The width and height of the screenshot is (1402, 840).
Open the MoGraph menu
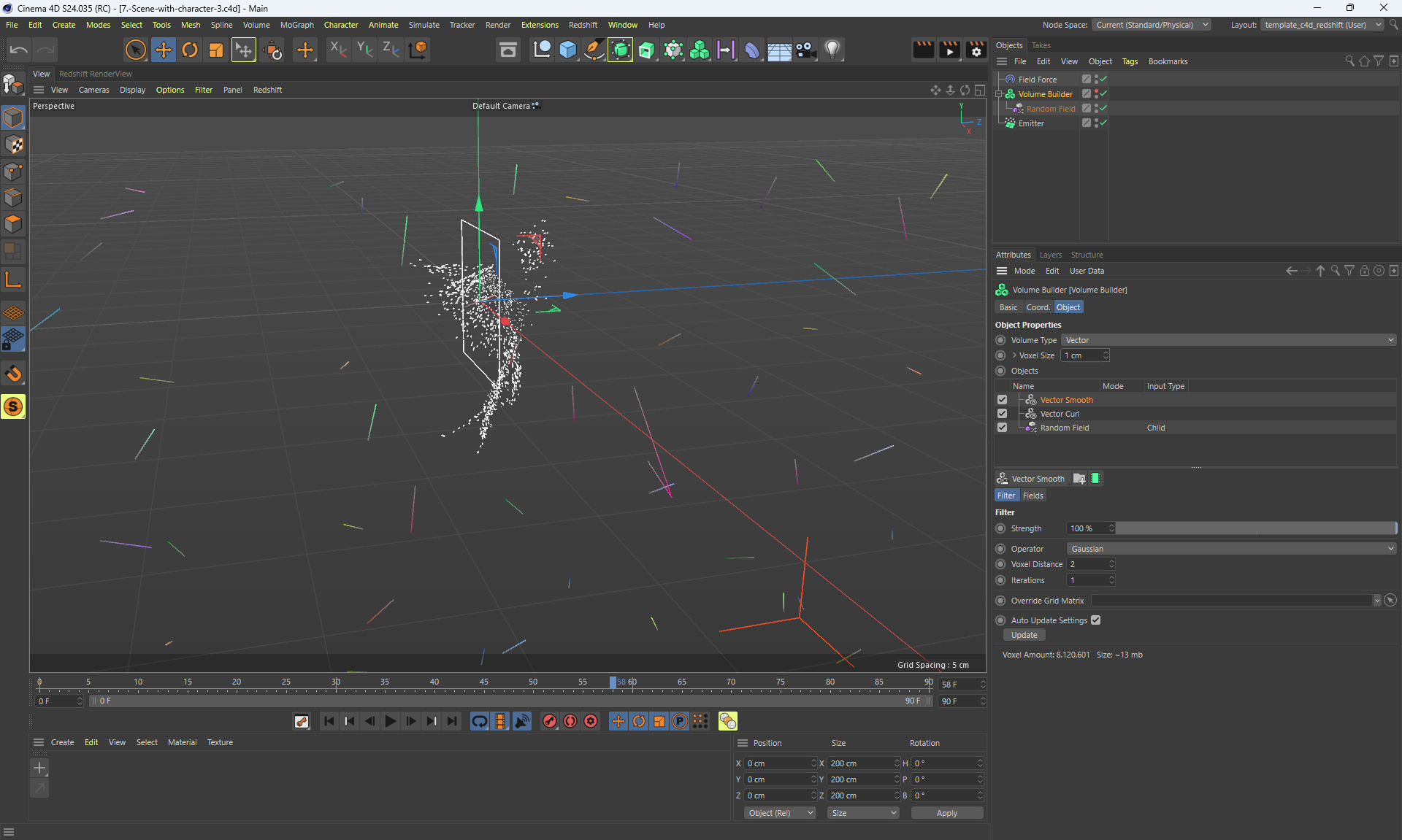click(x=296, y=25)
